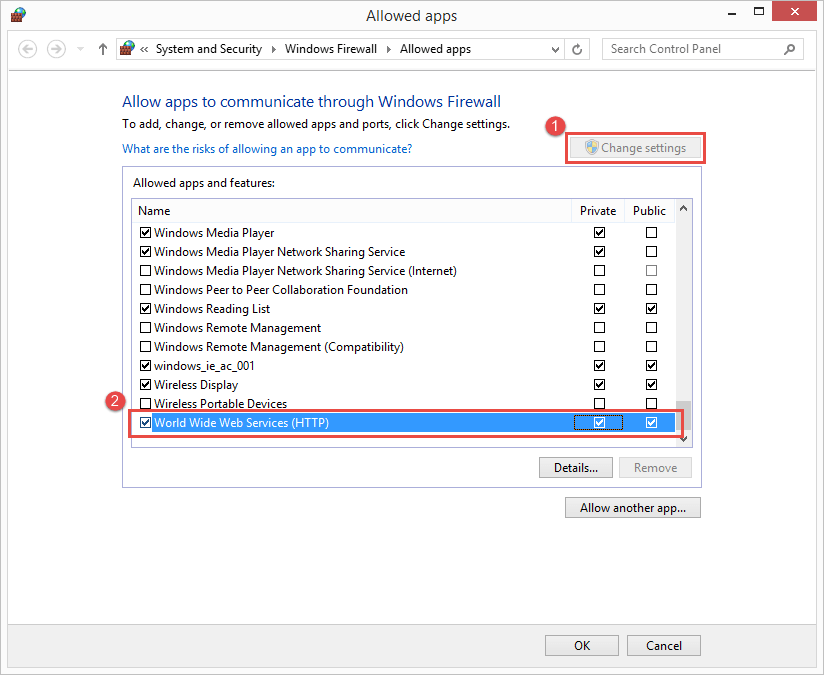Close the Allowed apps window
Viewport: 824px width, 675px height.
[x=795, y=12]
